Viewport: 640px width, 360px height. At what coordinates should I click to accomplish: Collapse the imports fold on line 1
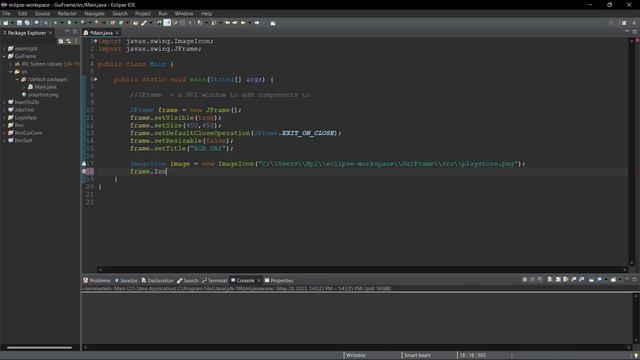(x=96, y=41)
